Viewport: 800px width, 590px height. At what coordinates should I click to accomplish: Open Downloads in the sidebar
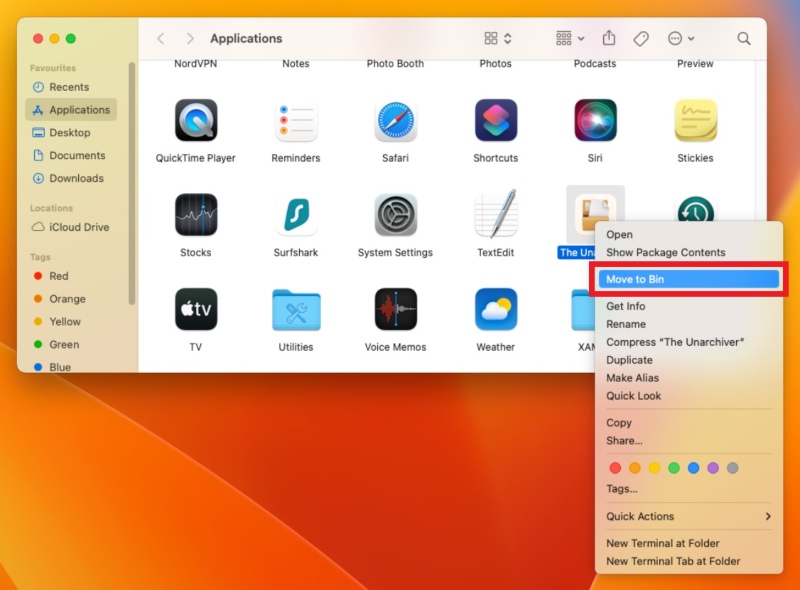pos(71,178)
